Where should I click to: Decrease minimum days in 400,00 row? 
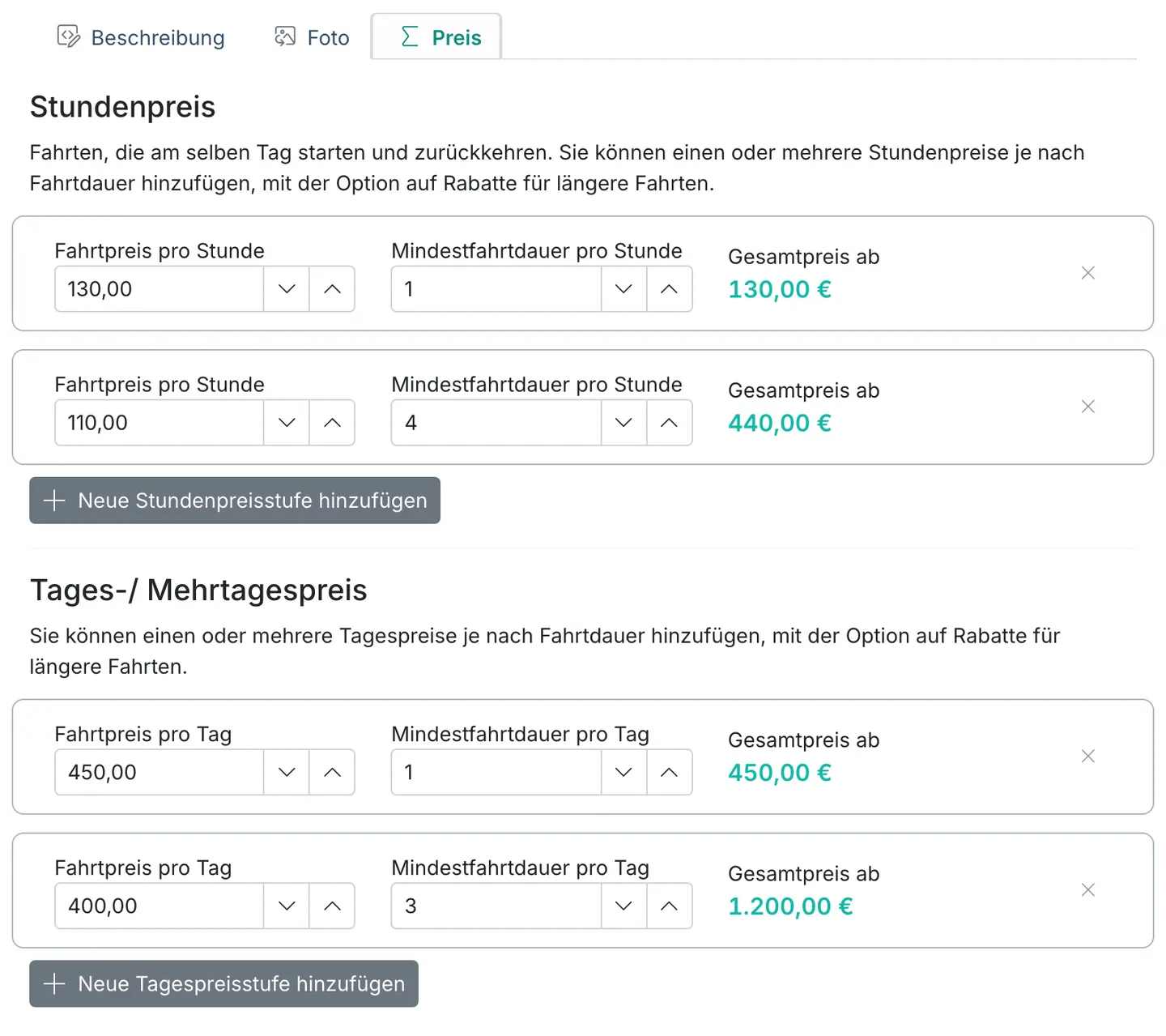pyautogui.click(x=623, y=906)
